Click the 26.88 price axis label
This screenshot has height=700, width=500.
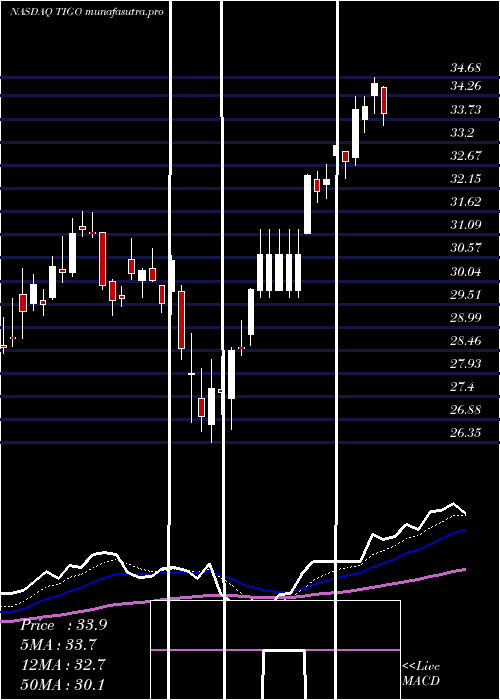(465, 410)
